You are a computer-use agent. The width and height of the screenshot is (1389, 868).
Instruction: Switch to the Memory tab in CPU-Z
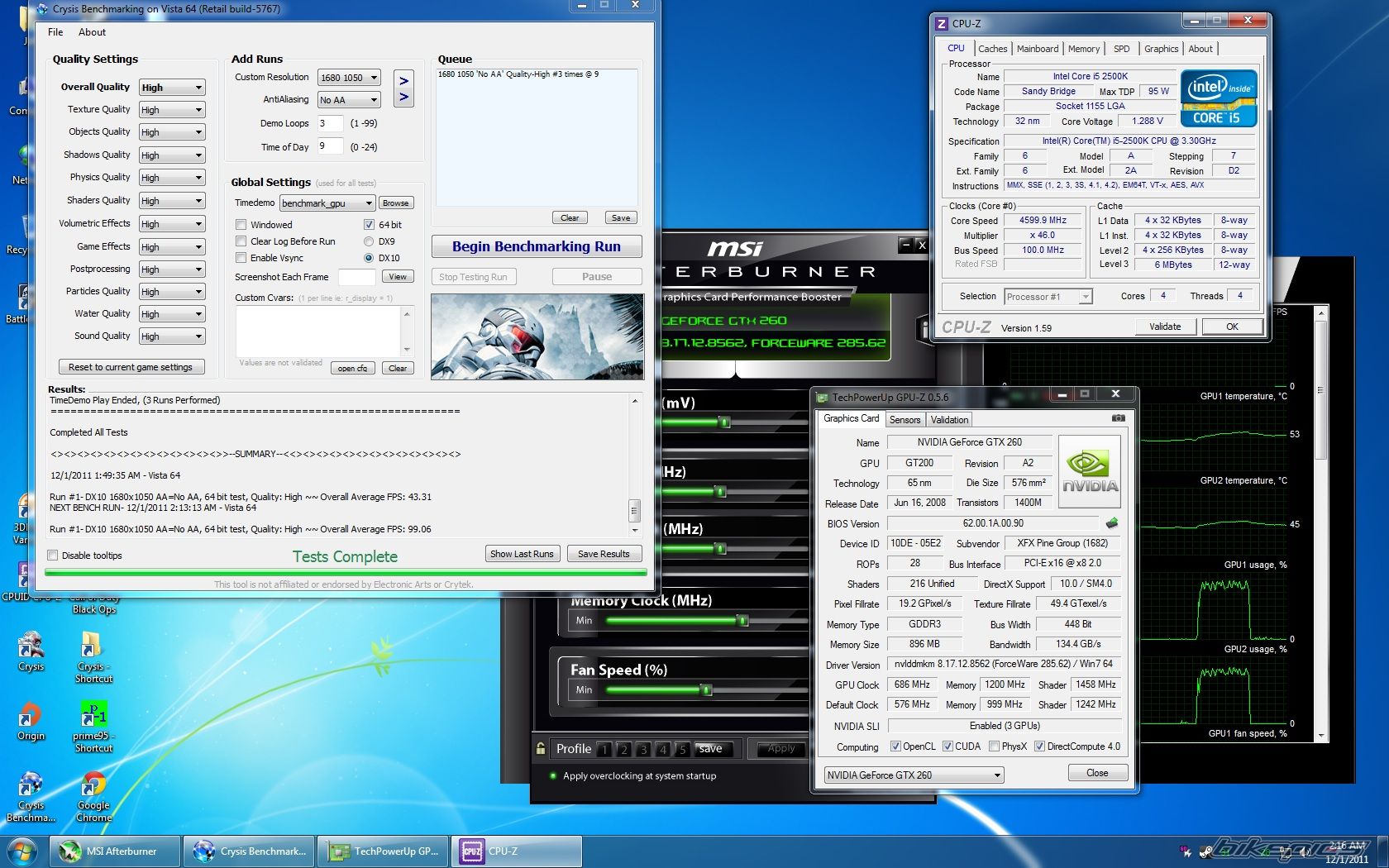click(1083, 49)
